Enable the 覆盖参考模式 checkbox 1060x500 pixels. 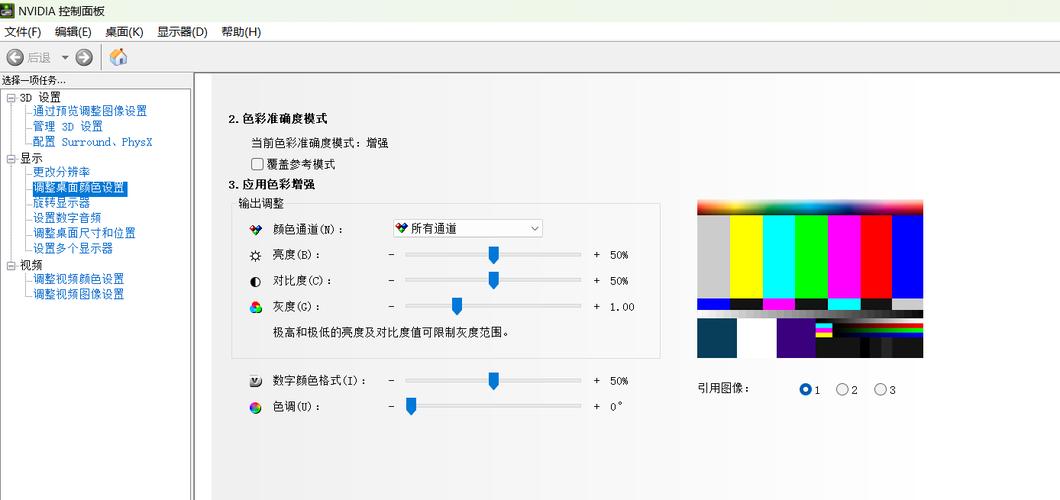coord(257,164)
